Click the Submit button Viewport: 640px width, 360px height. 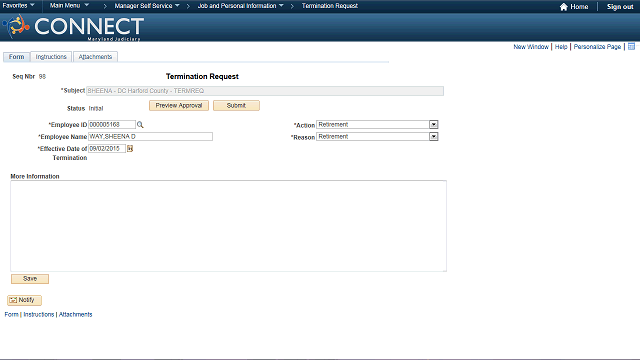pos(236,106)
